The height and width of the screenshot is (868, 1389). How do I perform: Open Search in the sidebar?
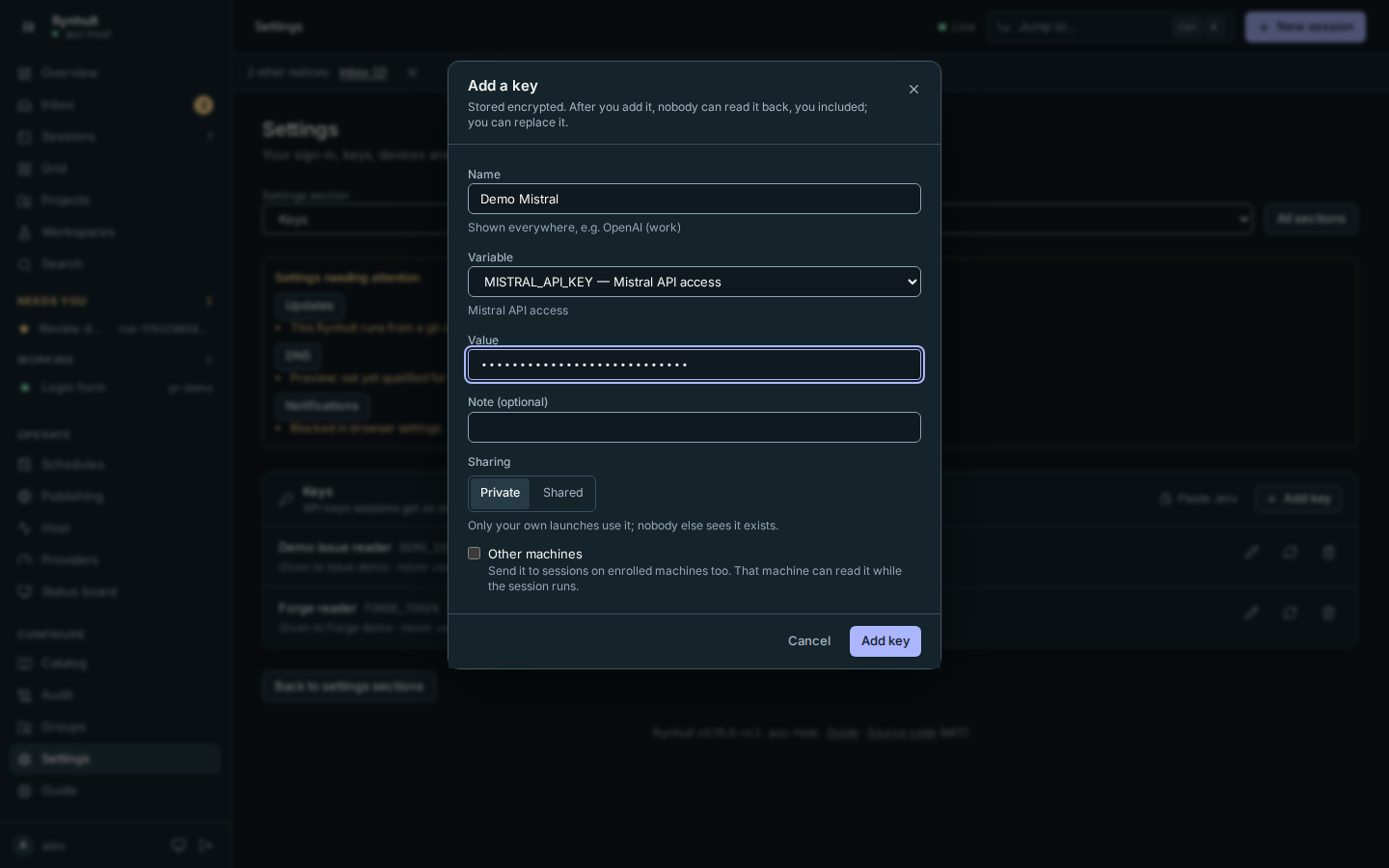(x=116, y=264)
